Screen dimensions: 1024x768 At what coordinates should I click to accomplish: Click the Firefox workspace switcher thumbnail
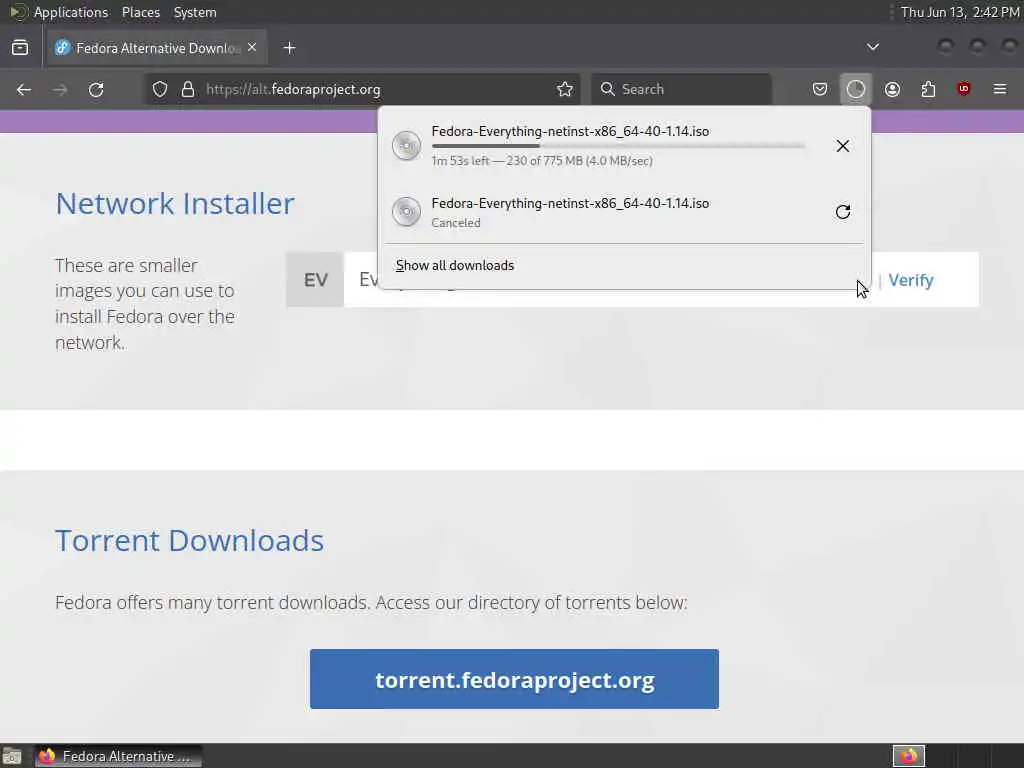click(x=908, y=756)
